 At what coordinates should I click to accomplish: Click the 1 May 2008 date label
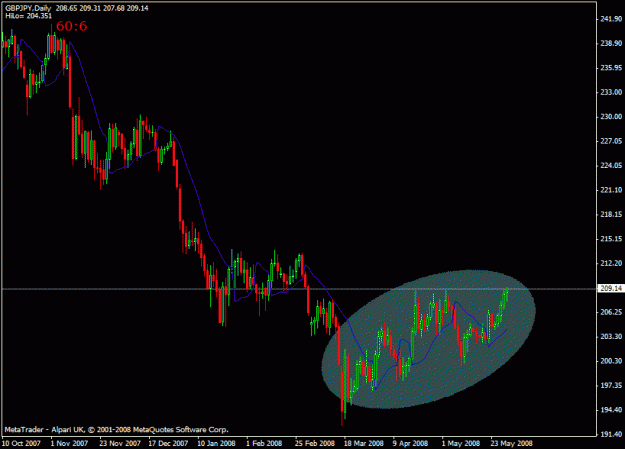tap(461, 443)
